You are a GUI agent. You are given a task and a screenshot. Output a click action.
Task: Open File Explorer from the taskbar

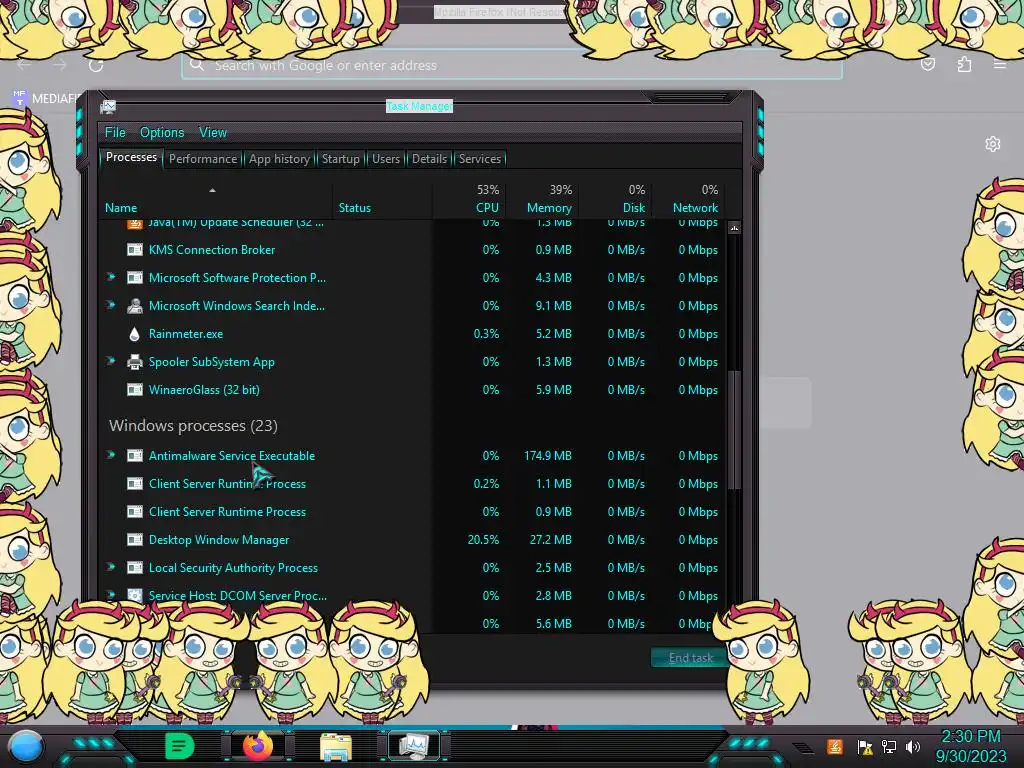point(336,746)
